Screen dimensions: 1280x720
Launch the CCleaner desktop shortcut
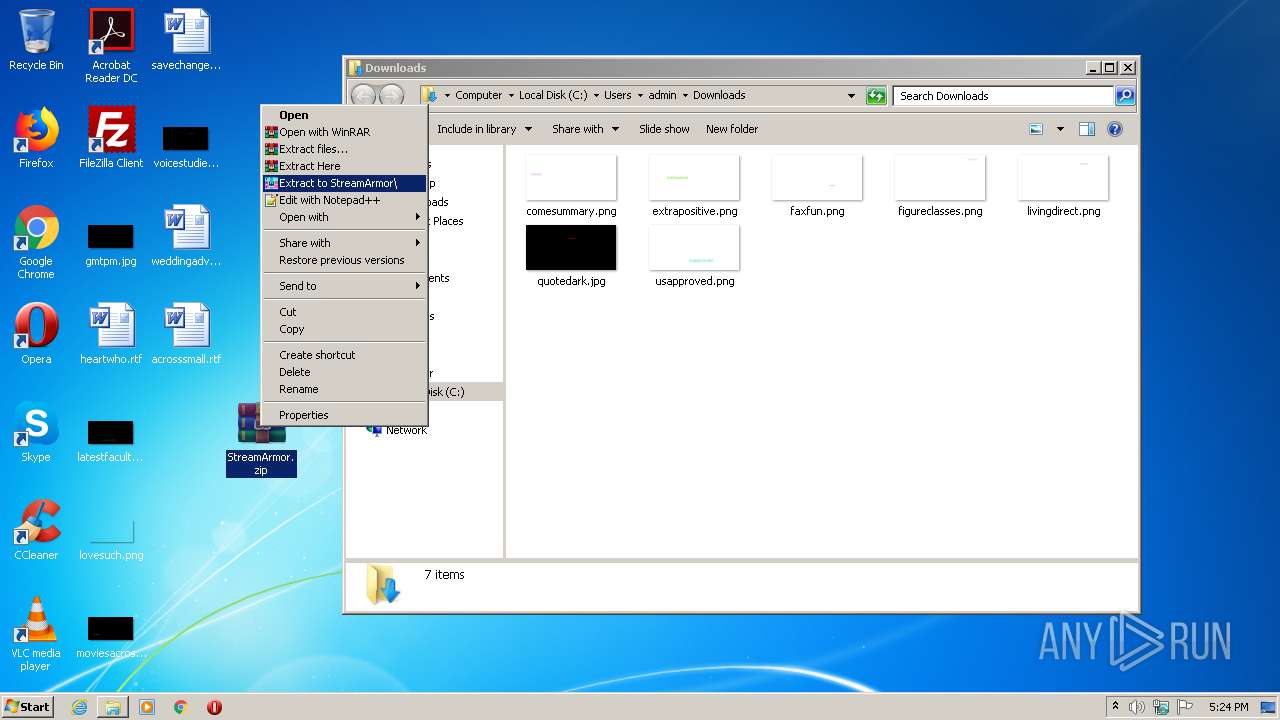36,530
